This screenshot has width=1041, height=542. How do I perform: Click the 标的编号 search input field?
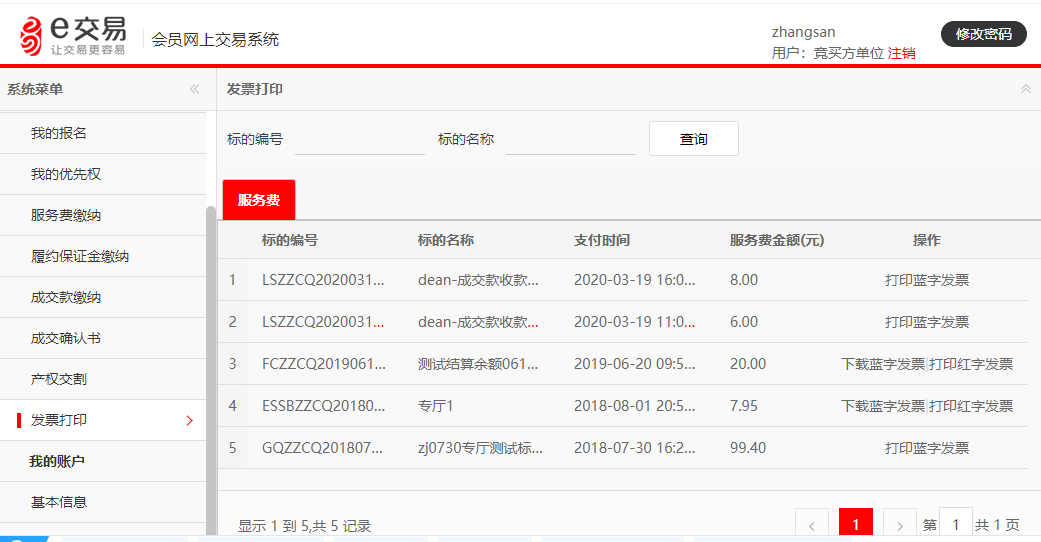[360, 139]
